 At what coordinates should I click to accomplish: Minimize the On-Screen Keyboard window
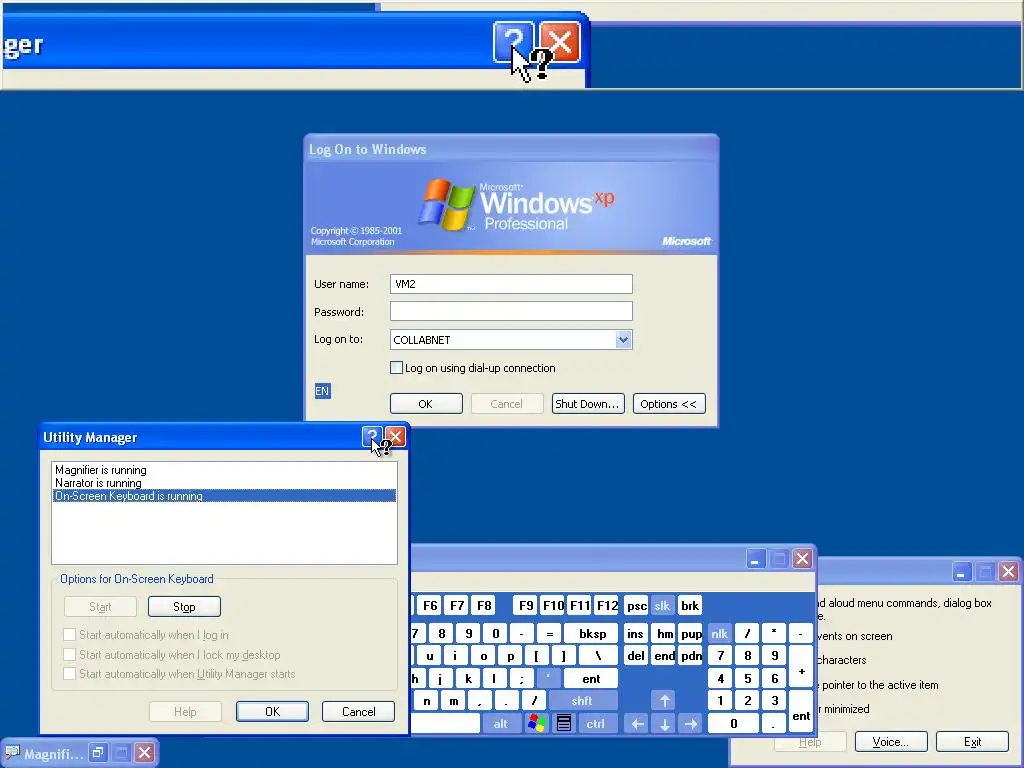click(x=755, y=559)
